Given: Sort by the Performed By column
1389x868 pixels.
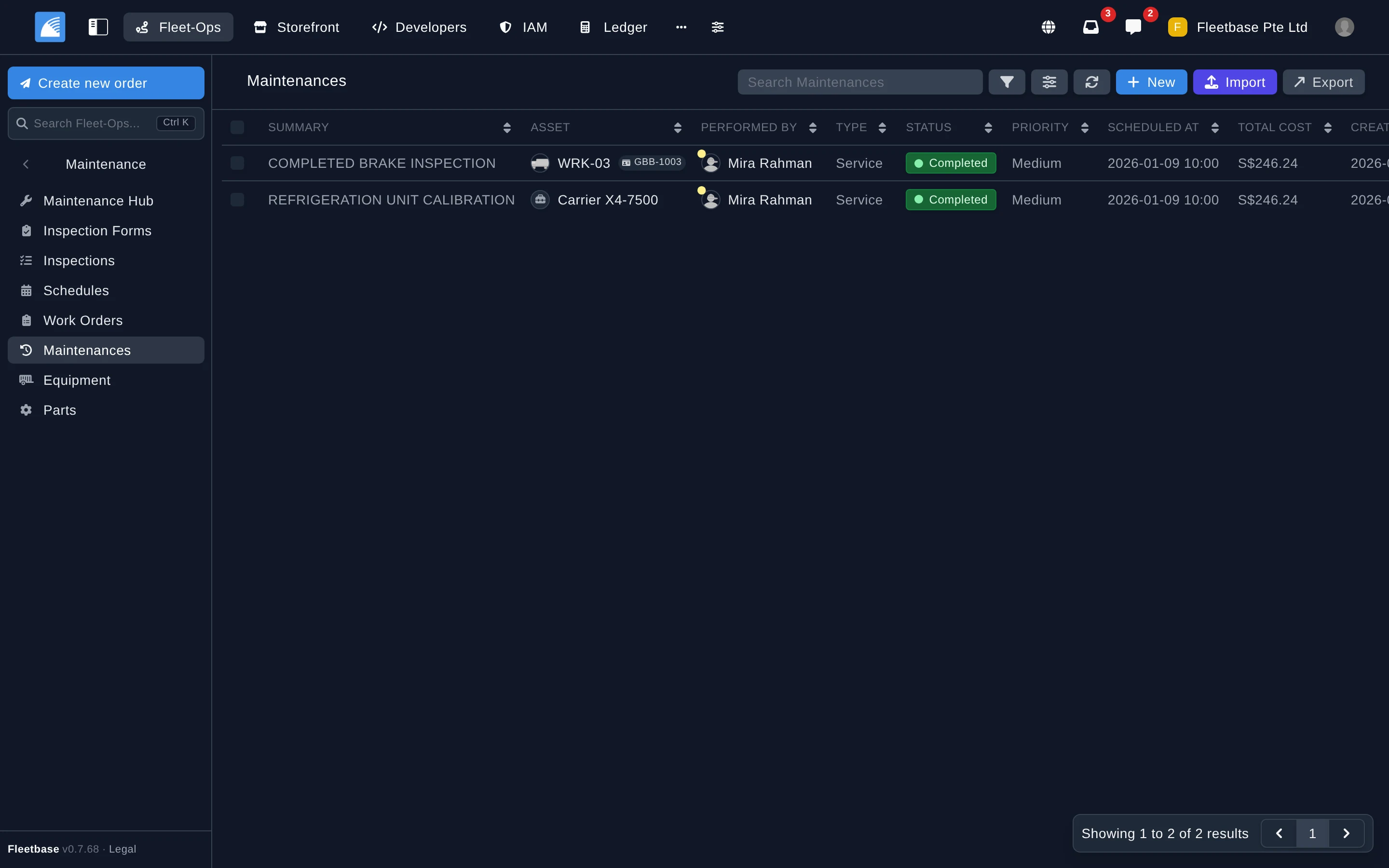Looking at the screenshot, I should (813, 127).
